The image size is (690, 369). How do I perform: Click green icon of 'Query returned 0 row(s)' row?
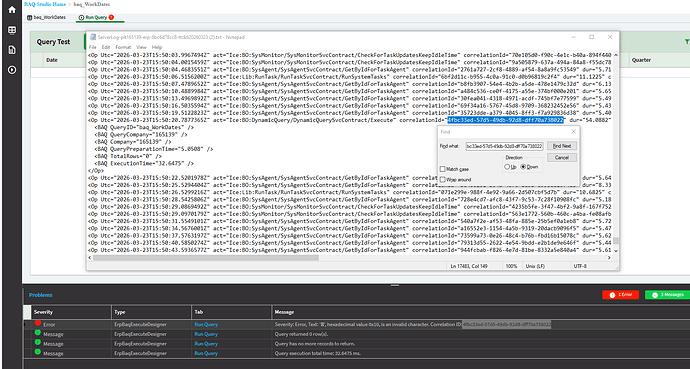click(38, 332)
